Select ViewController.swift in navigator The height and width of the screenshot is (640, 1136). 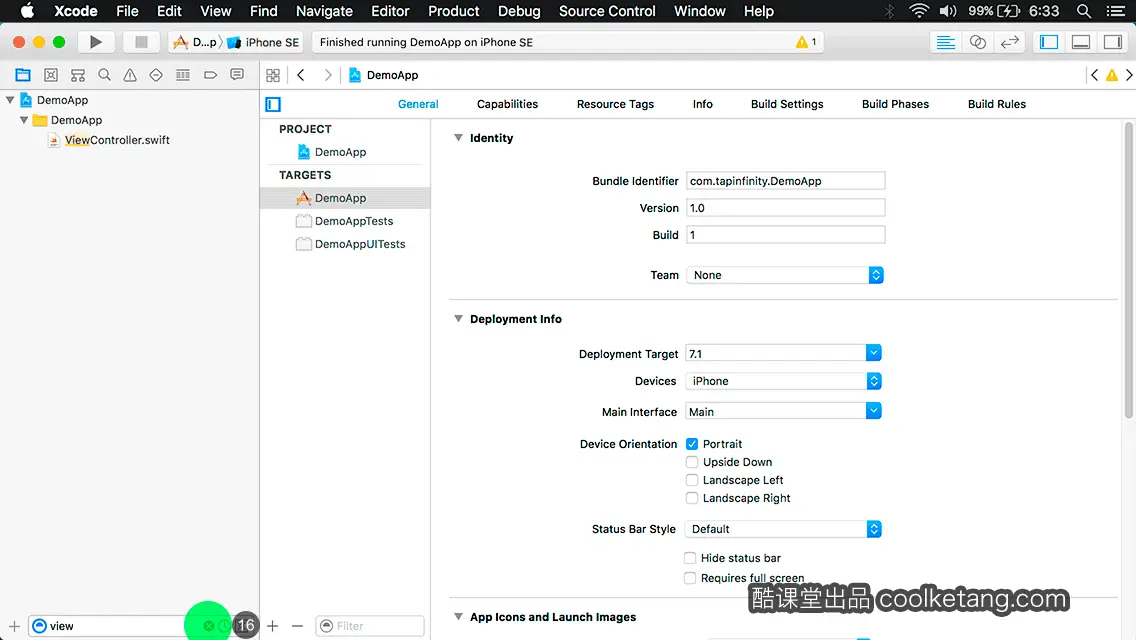point(117,140)
